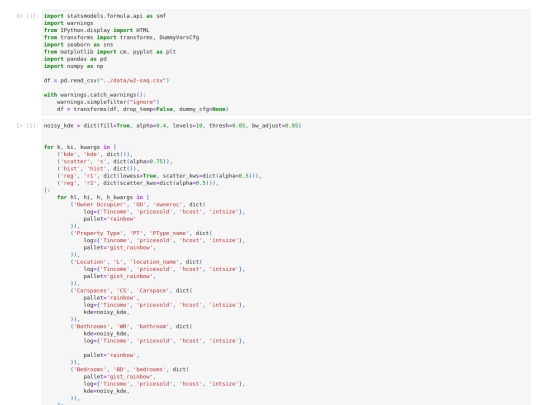Place cursor on 'import statsmodels.formula.api as smf' line

105,16
